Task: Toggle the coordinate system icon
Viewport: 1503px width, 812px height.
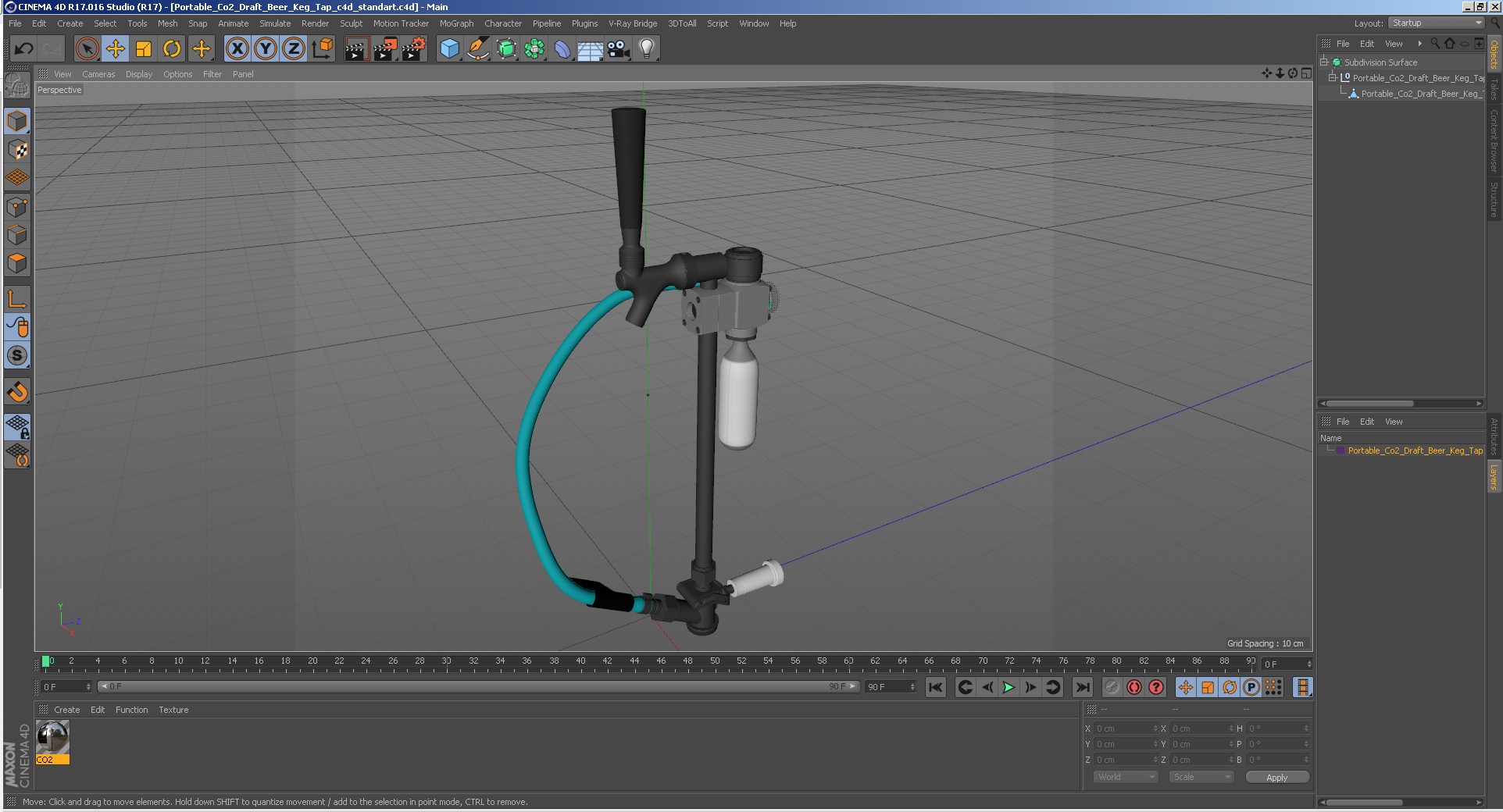Action: click(x=322, y=49)
